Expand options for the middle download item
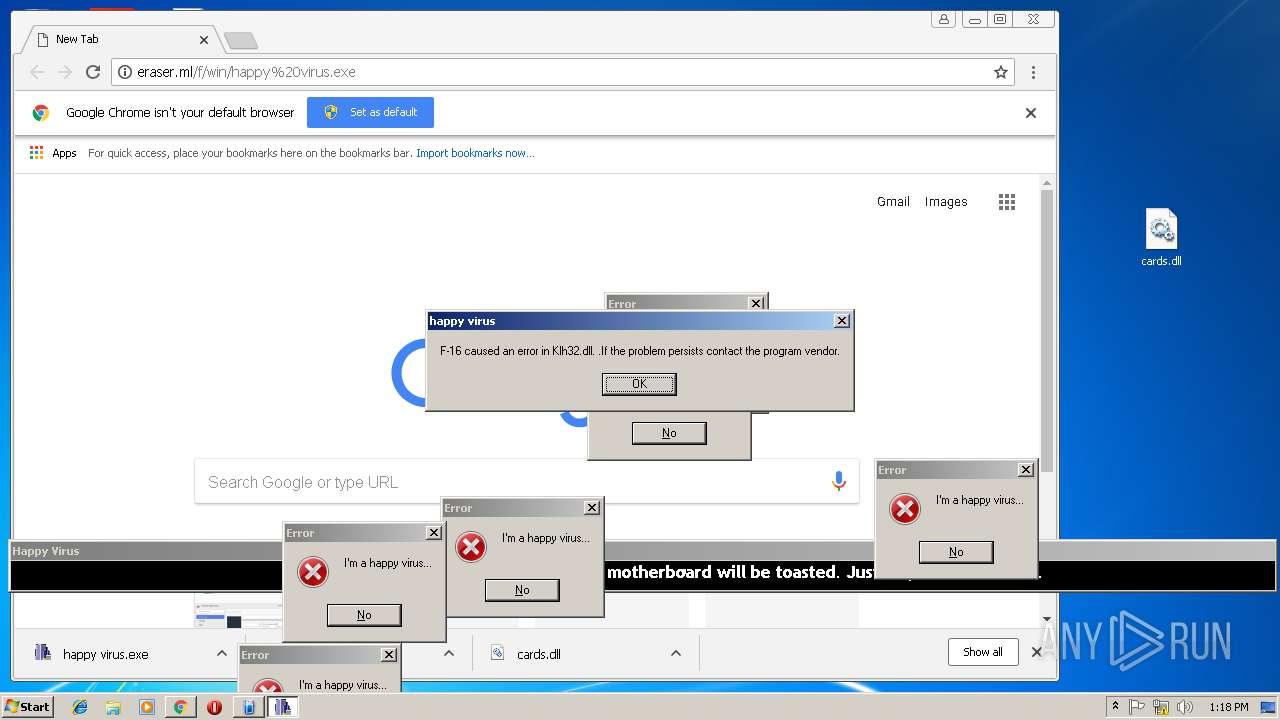This screenshot has height=720, width=1280. tap(449, 654)
